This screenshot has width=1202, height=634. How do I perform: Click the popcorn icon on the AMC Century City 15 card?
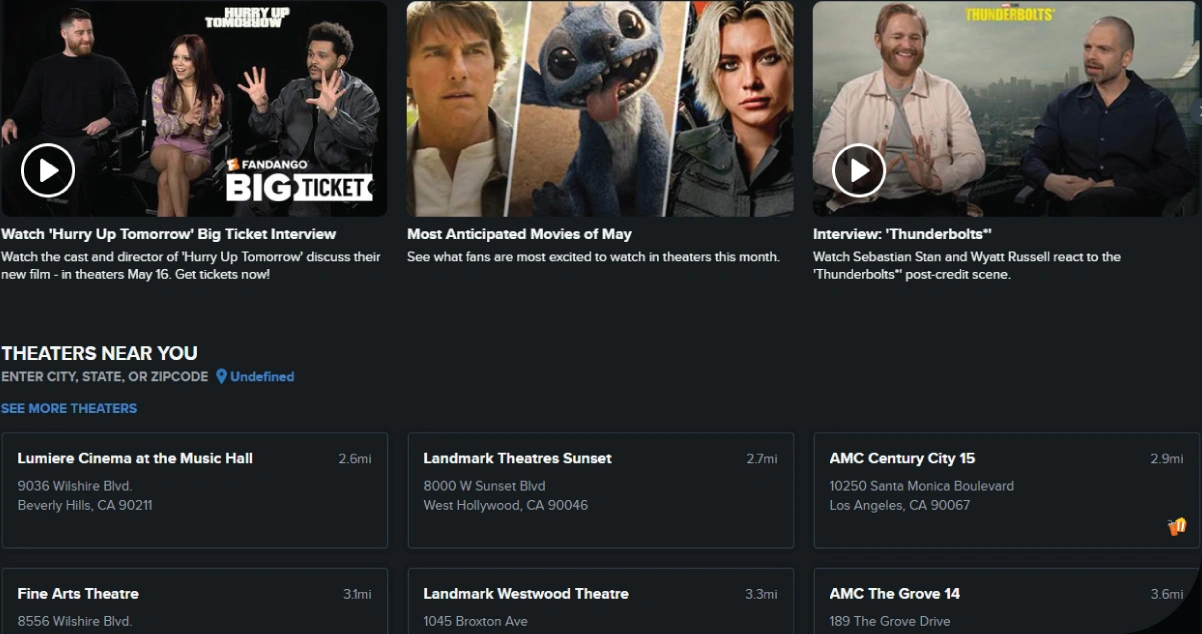(1177, 526)
